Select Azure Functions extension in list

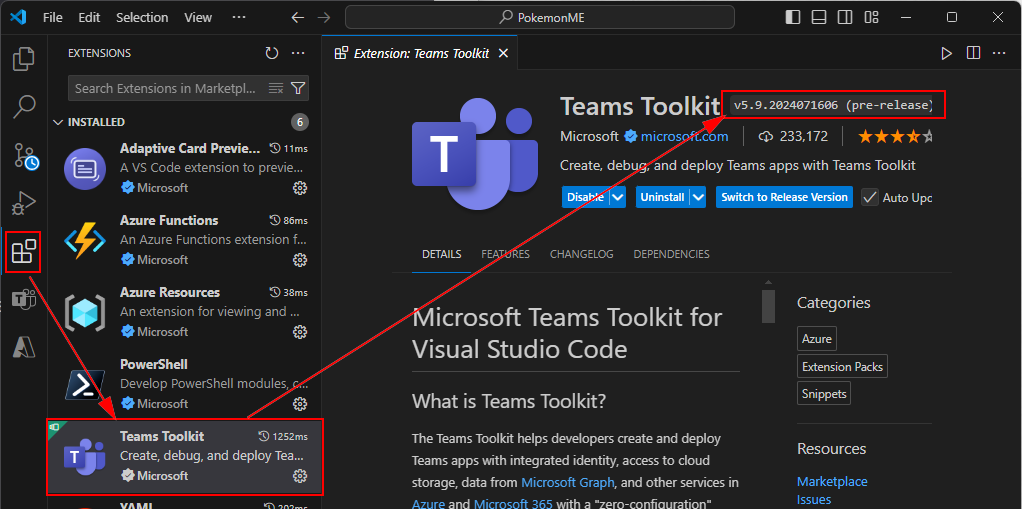pos(185,240)
